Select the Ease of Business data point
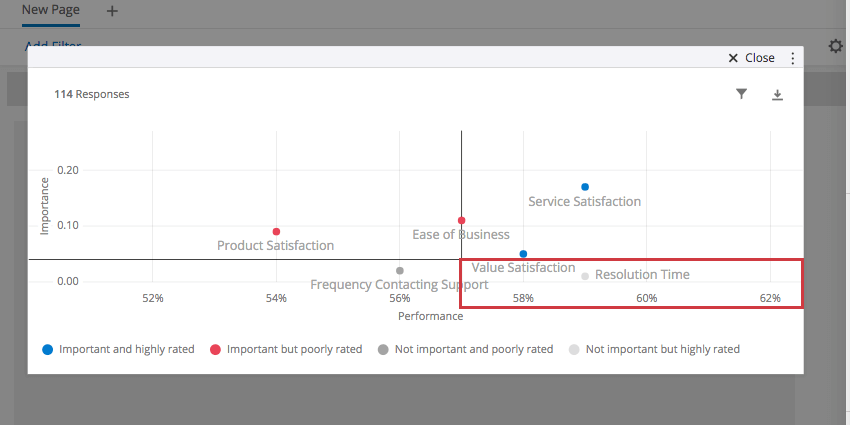Screen dimensions: 850x425 coord(461,221)
